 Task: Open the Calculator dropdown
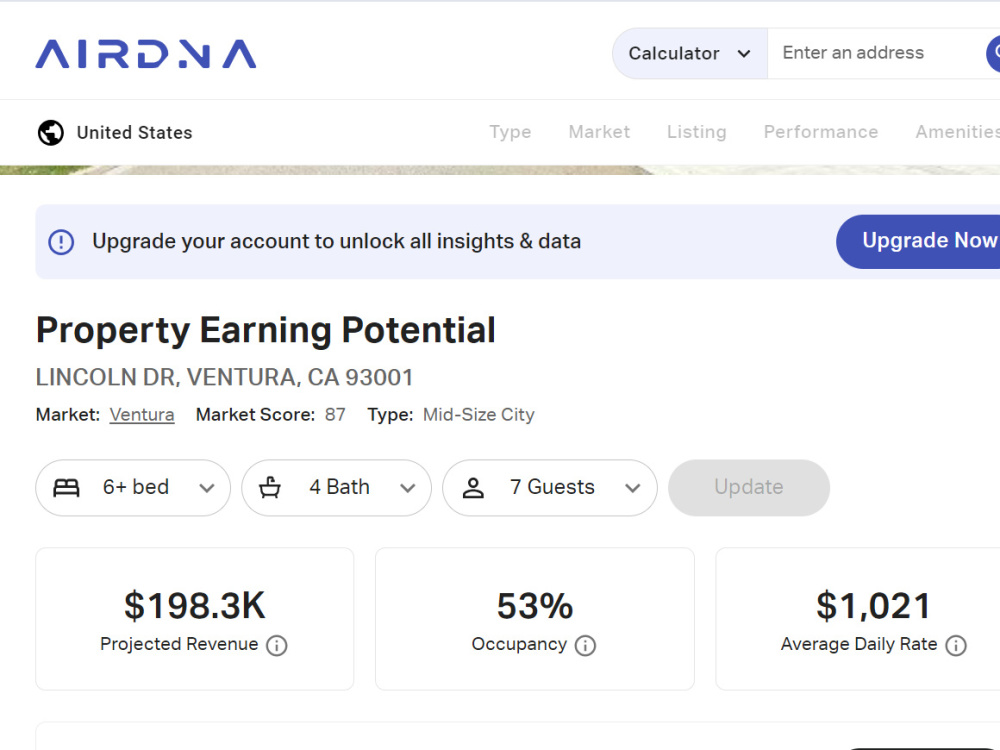[690, 54]
